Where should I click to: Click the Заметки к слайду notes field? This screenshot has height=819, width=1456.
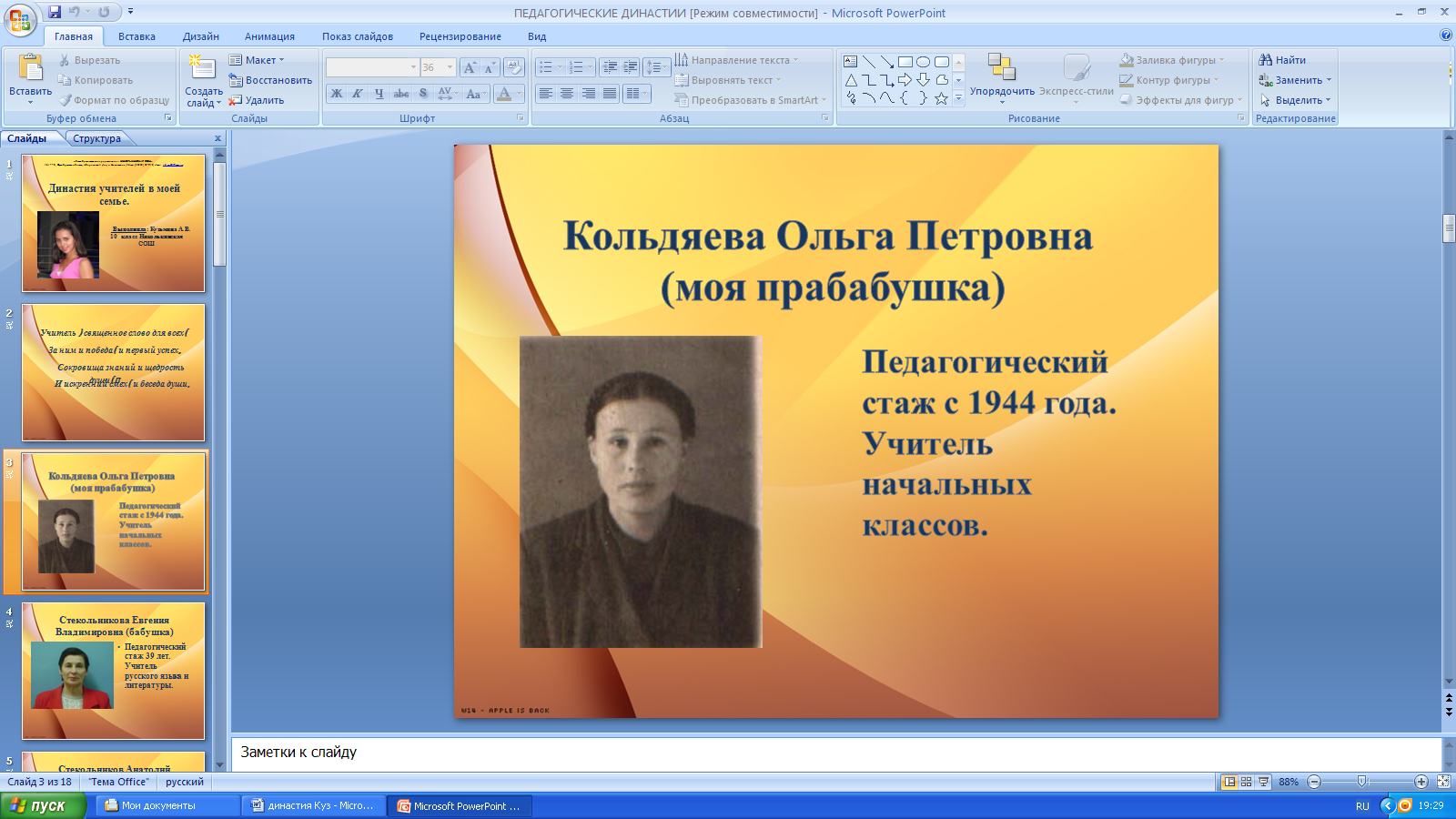point(835,753)
